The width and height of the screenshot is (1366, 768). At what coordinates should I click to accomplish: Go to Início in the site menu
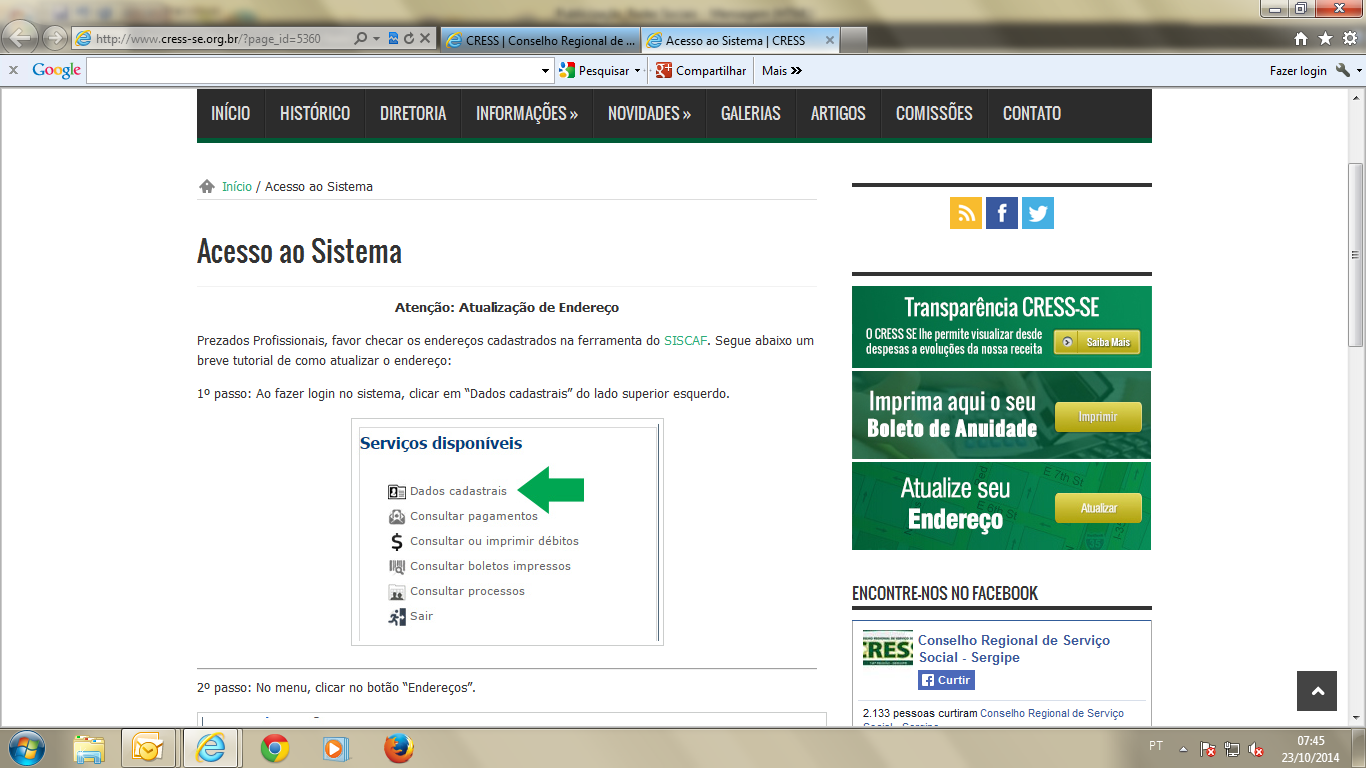point(231,113)
